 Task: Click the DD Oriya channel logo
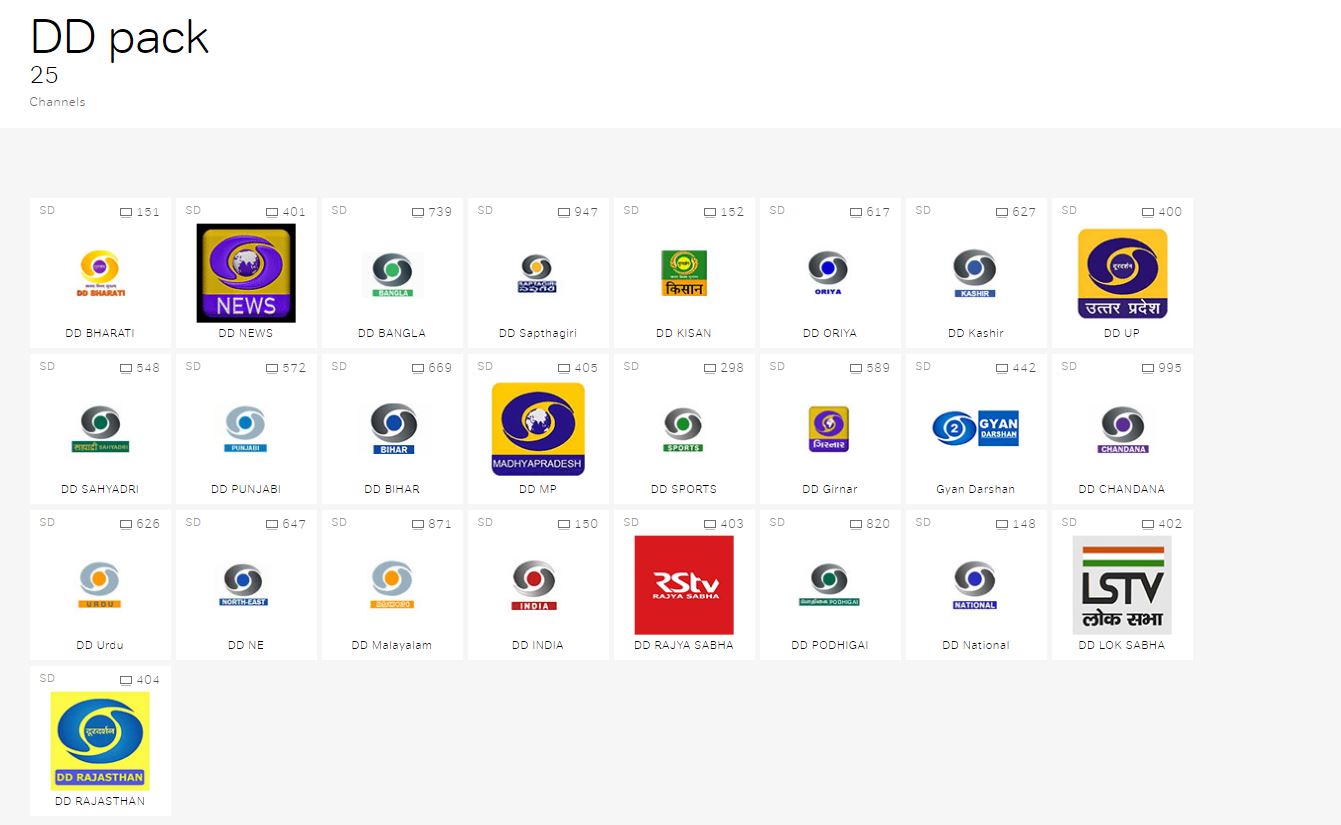tap(830, 273)
